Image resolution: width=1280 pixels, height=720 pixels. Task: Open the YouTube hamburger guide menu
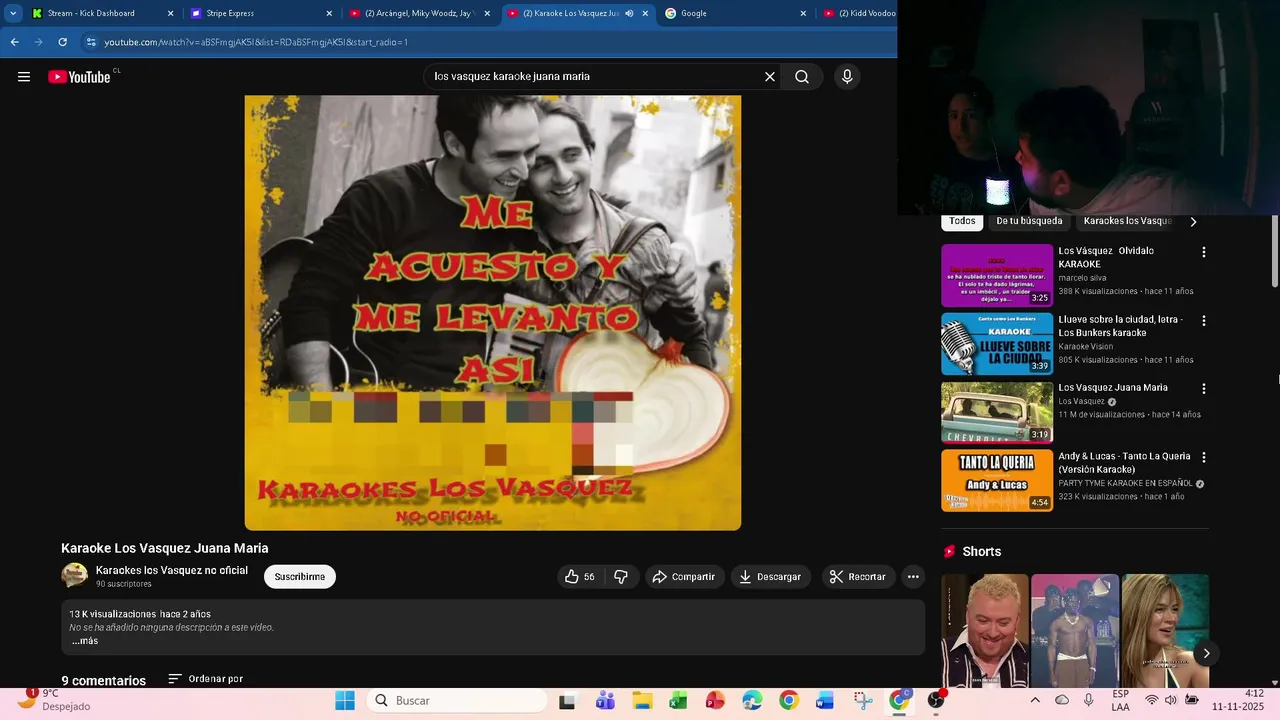click(x=24, y=77)
